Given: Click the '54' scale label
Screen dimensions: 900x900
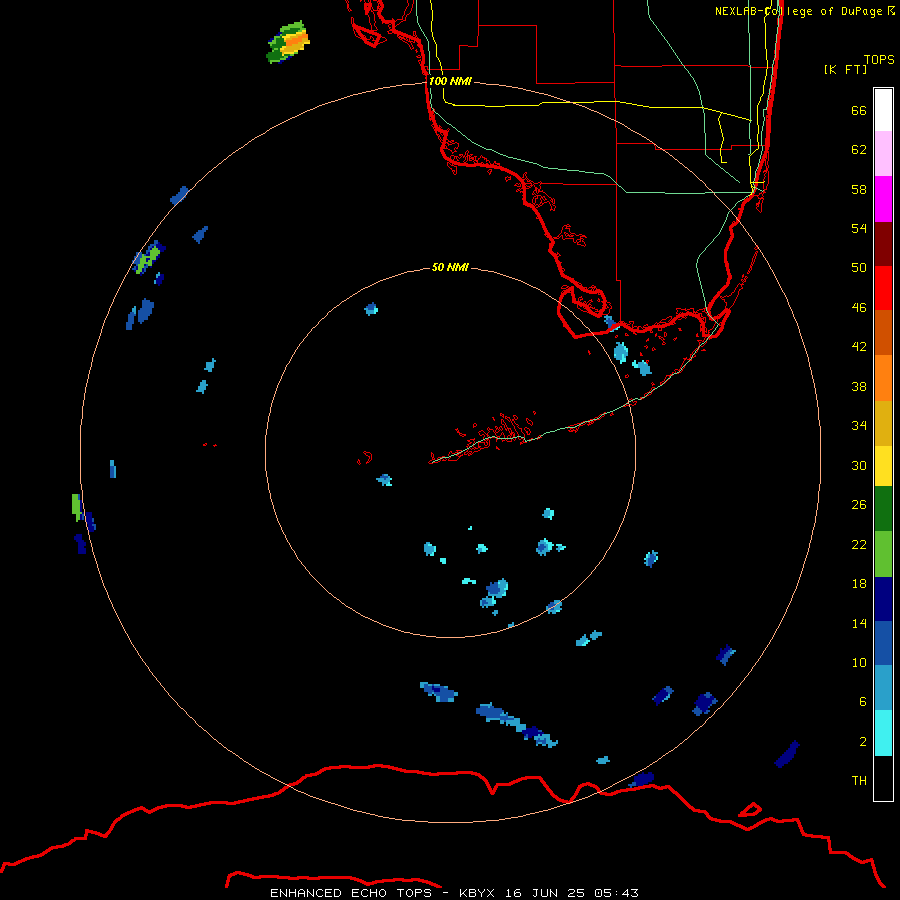Looking at the screenshot, I should coord(859,228).
